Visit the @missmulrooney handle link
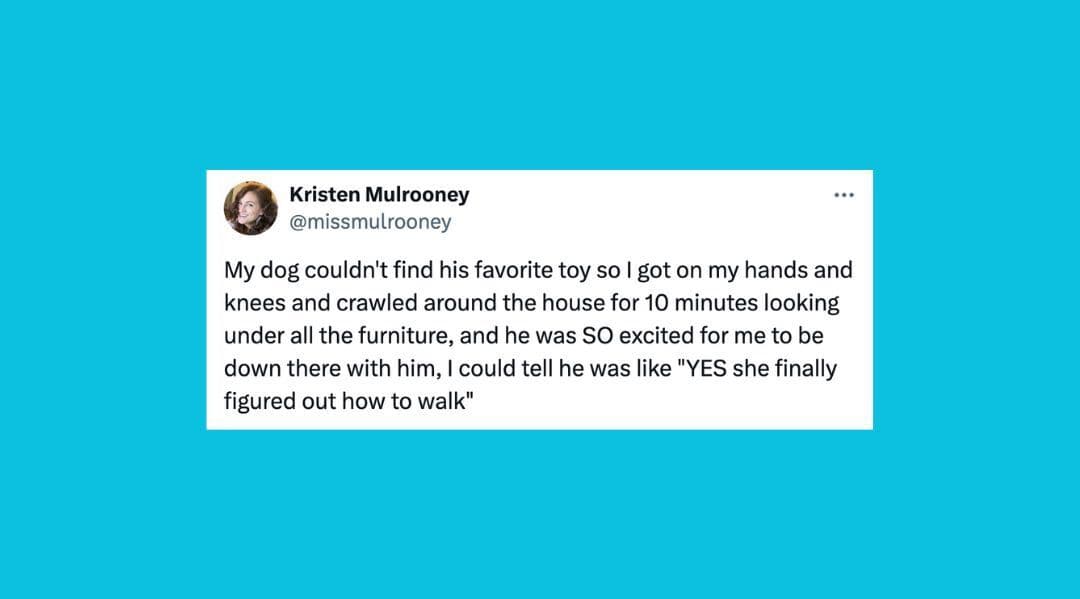The height and width of the screenshot is (599, 1080). click(370, 222)
